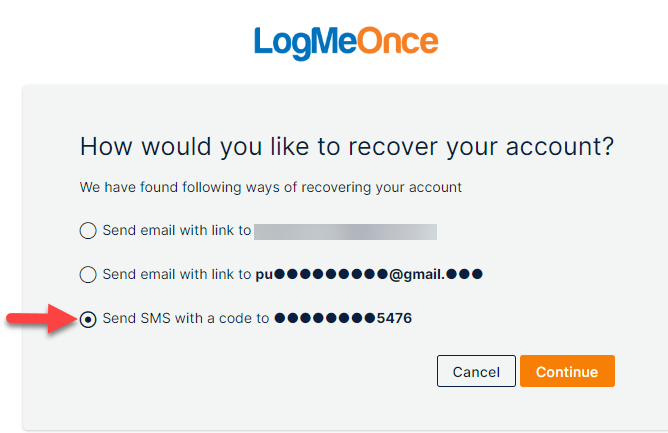Viewport: 668px width, 433px height.
Task: Cancel the account recovery
Action: point(476,371)
